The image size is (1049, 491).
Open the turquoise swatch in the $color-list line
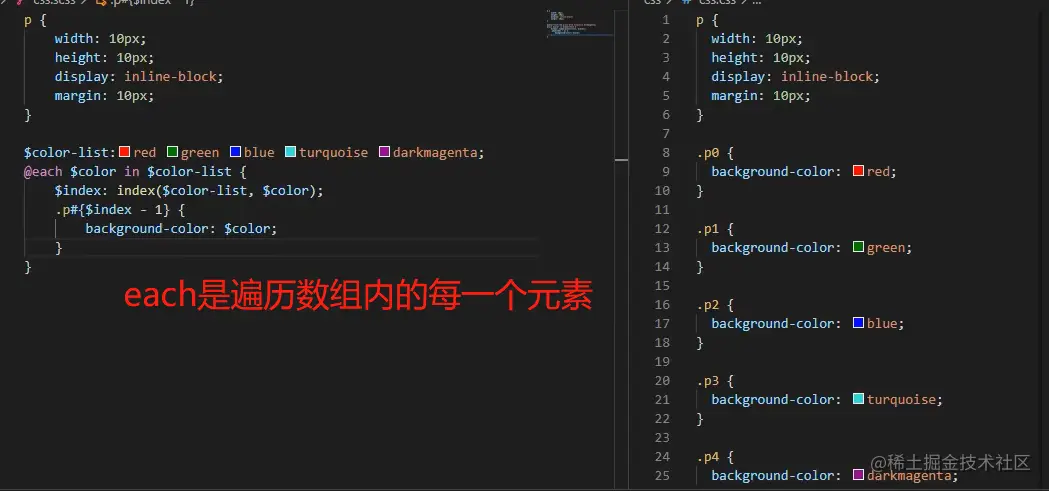coord(290,152)
